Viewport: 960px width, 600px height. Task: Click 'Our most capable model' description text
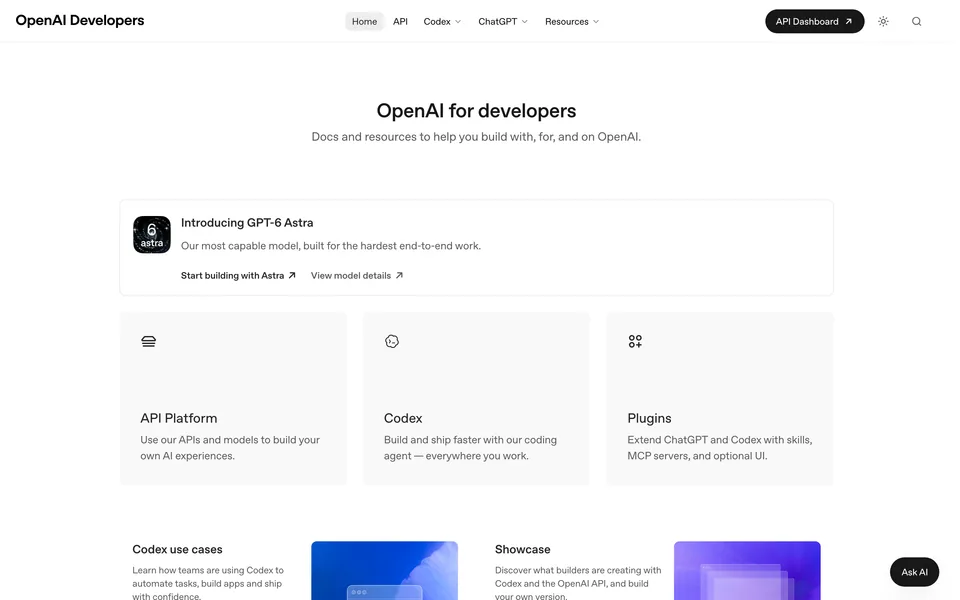331,246
